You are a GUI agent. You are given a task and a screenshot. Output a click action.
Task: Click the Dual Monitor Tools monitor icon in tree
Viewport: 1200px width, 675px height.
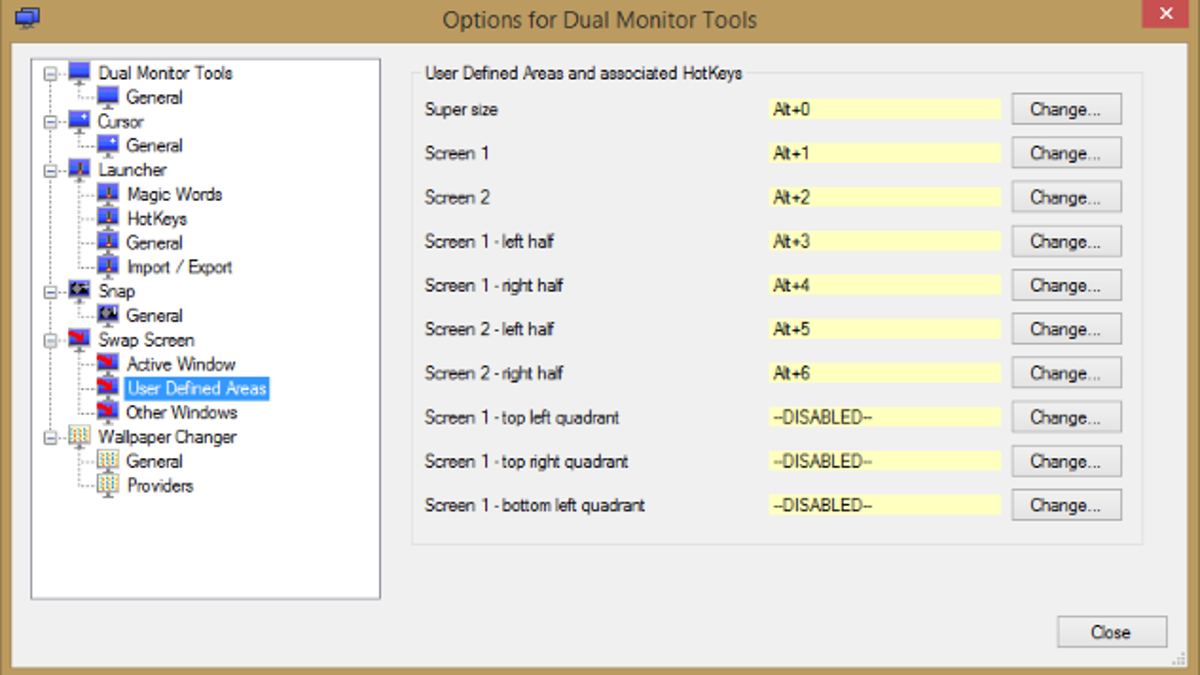point(80,74)
